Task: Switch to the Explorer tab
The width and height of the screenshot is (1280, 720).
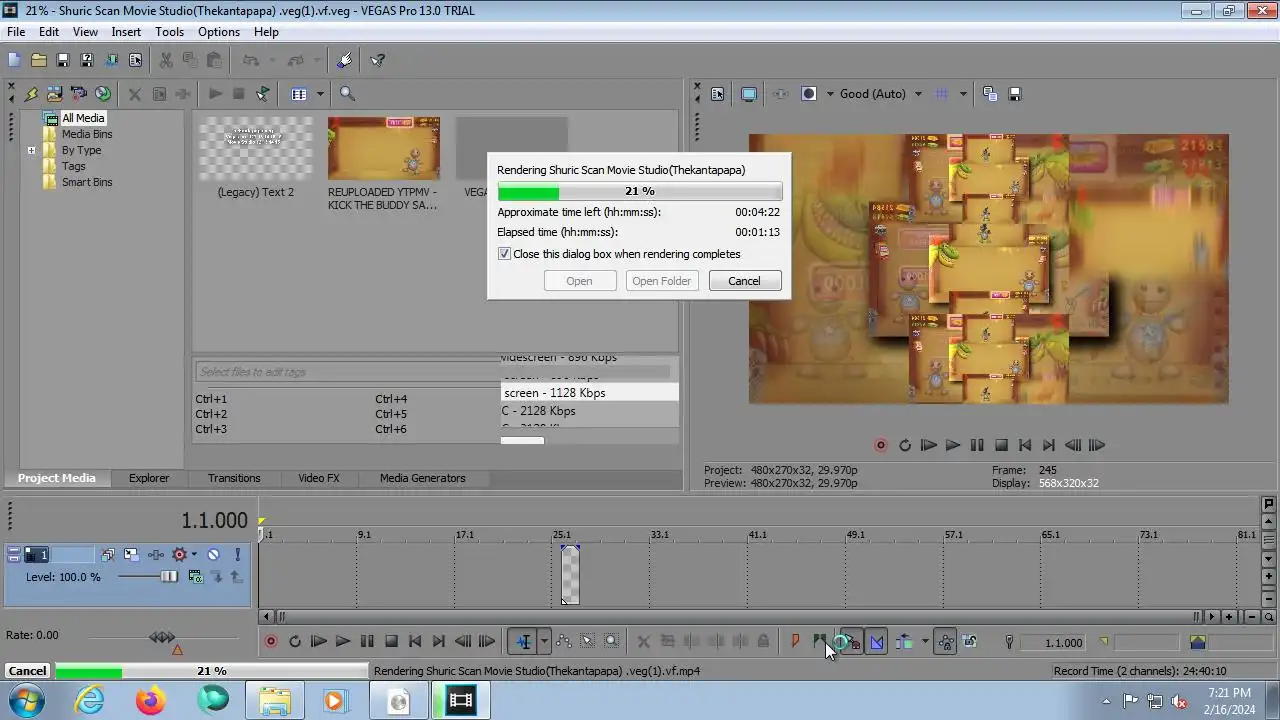Action: pyautogui.click(x=149, y=478)
